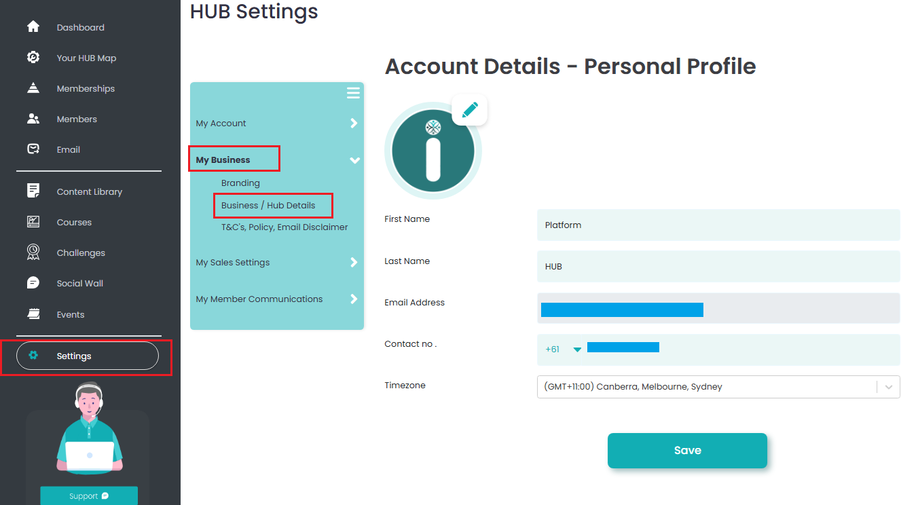Click the Social Wall chat icon
Viewport: 920px width, 505px height.
click(x=33, y=283)
